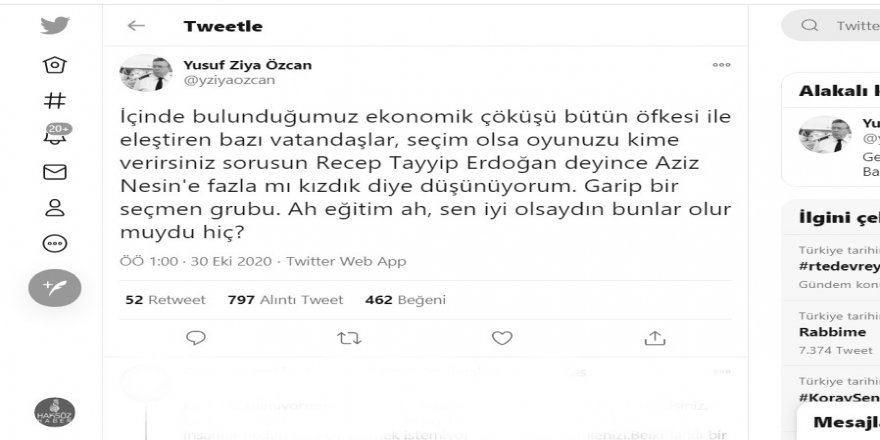Share the tweet via upload icon
This screenshot has width=880, height=440.
point(655,337)
